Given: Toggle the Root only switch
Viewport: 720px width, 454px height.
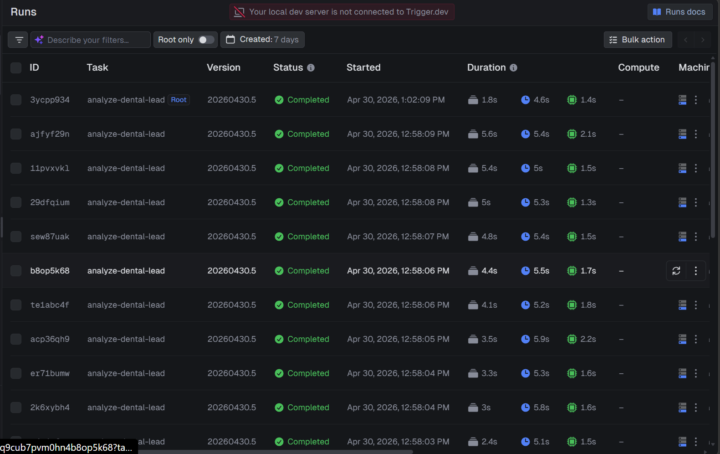Looking at the screenshot, I should (206, 40).
